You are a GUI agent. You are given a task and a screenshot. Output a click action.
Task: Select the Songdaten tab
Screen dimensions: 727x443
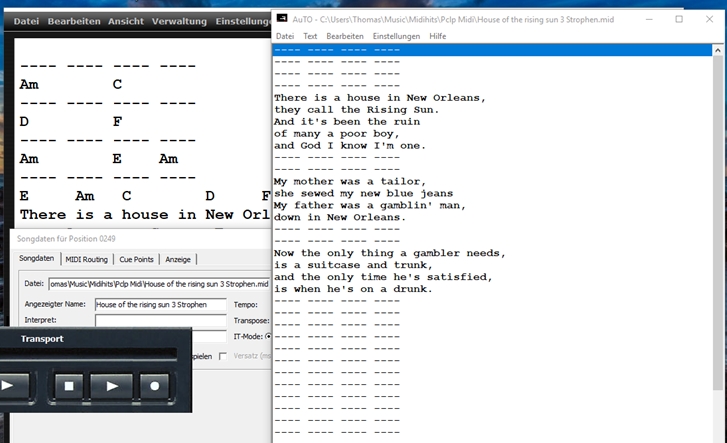(x=37, y=258)
